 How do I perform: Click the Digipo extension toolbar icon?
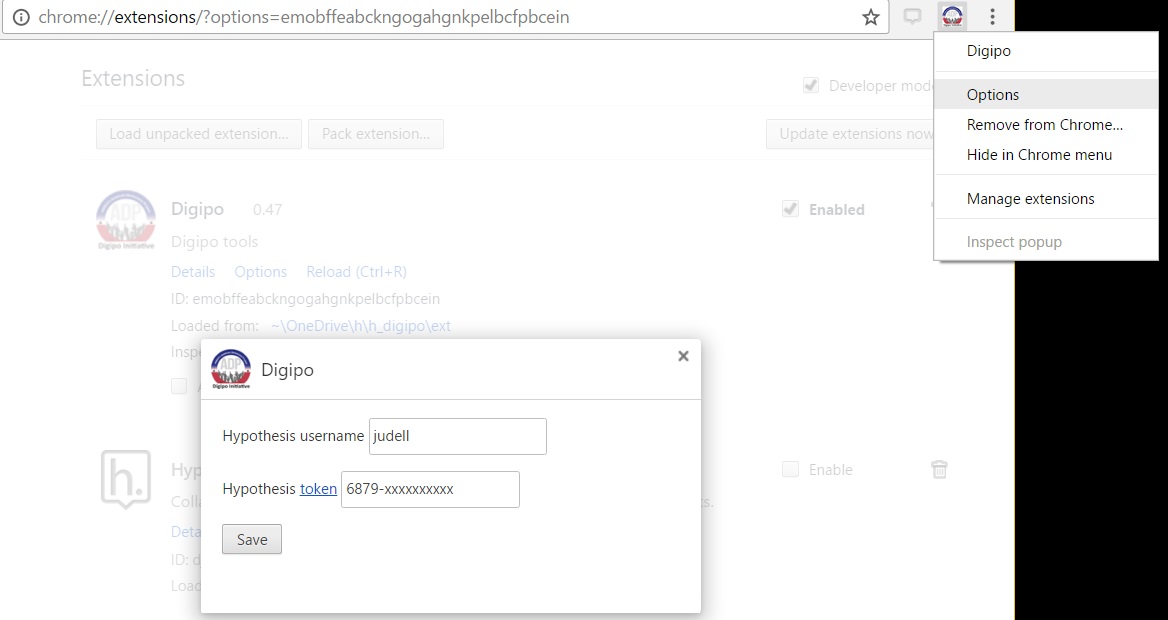[x=953, y=16]
